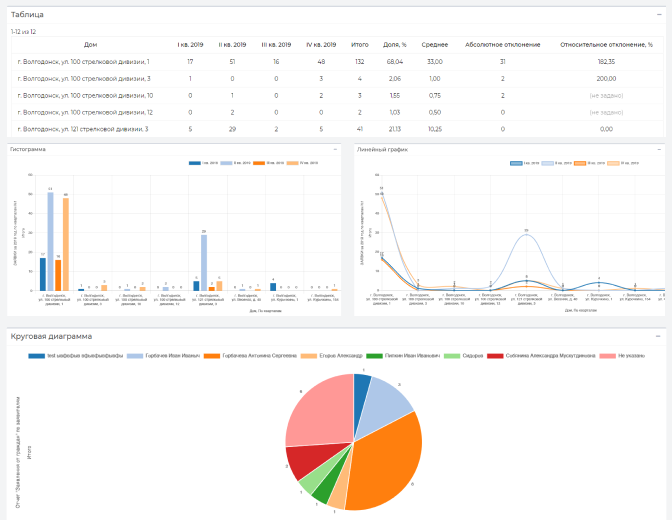The width and height of the screenshot is (672, 520).
Task: Click the tallest light blue bar labeled 51
Action: [x=51, y=241]
